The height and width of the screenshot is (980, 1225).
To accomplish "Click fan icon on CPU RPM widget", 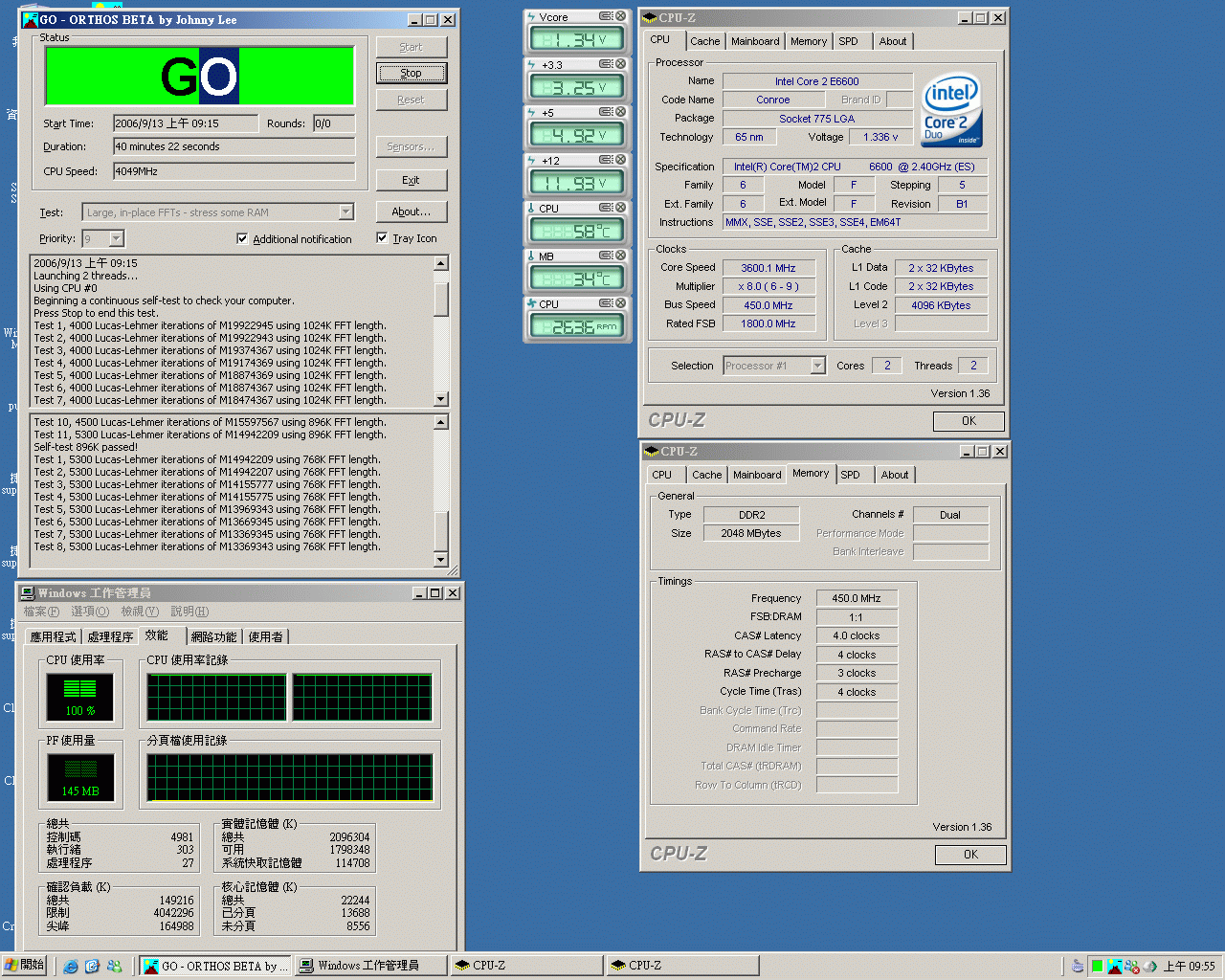I will [531, 304].
